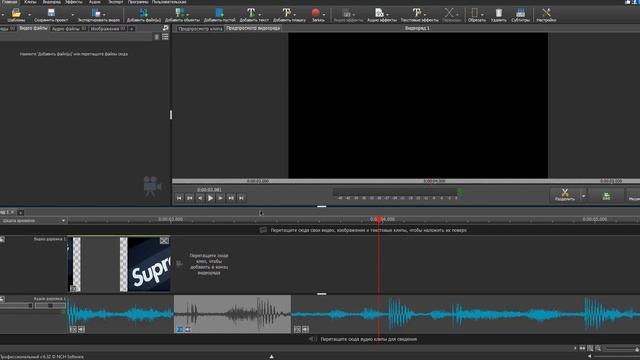This screenshot has height=360, width=640.
Task: Click the play button in preview controls
Action: click(210, 198)
